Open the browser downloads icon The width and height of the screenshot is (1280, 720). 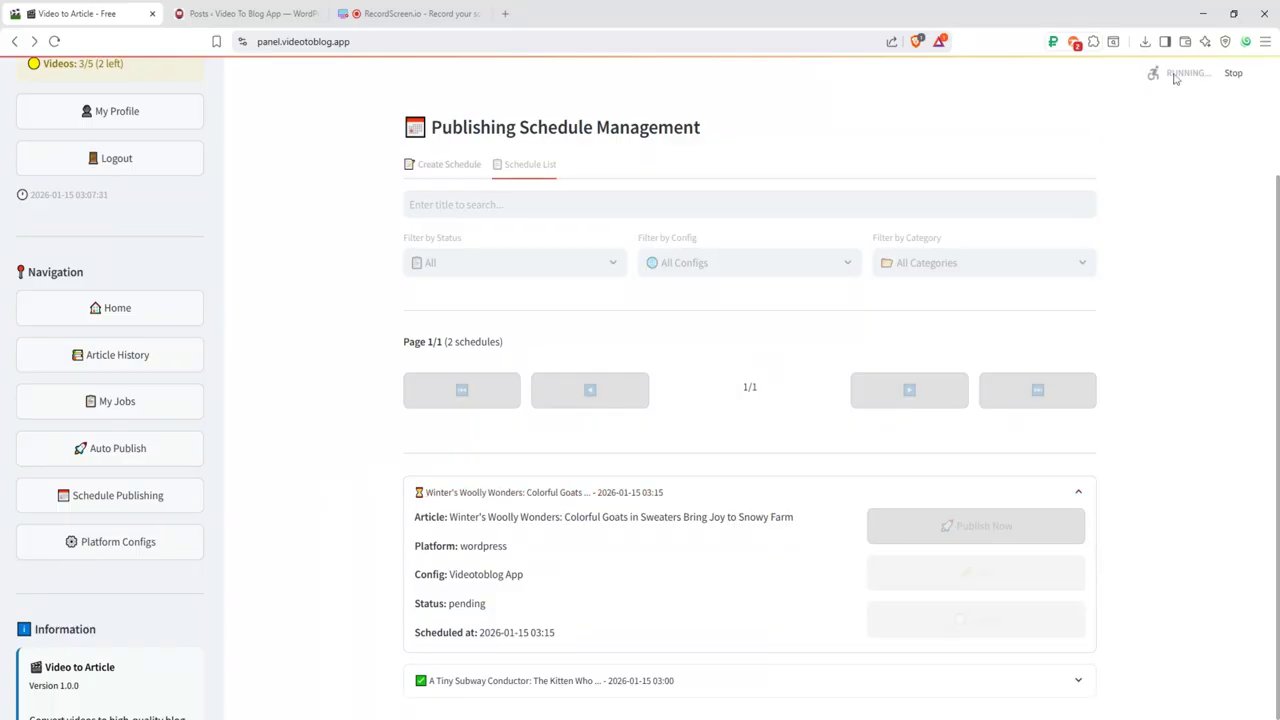(1144, 41)
